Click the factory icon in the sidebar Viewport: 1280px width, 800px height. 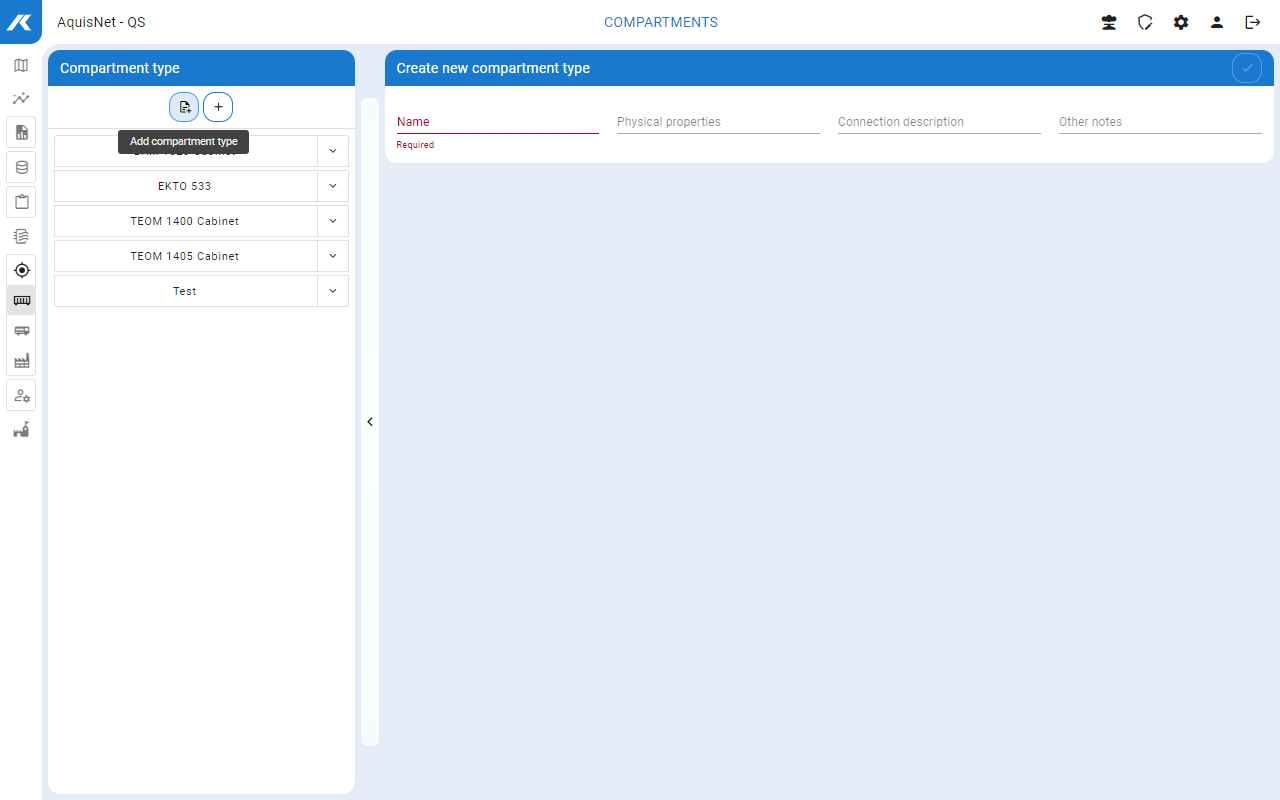click(x=21, y=361)
